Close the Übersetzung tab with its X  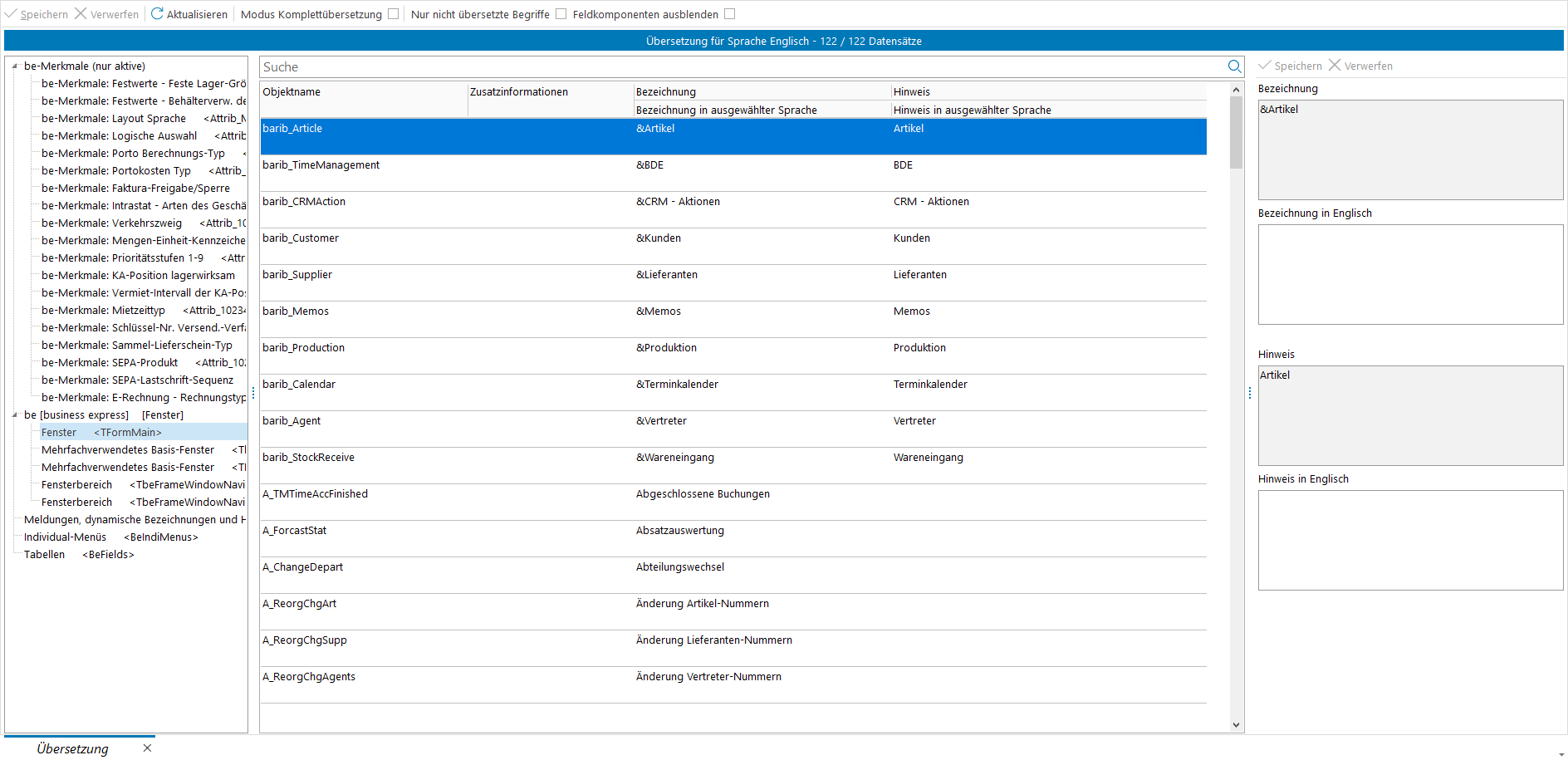[147, 748]
